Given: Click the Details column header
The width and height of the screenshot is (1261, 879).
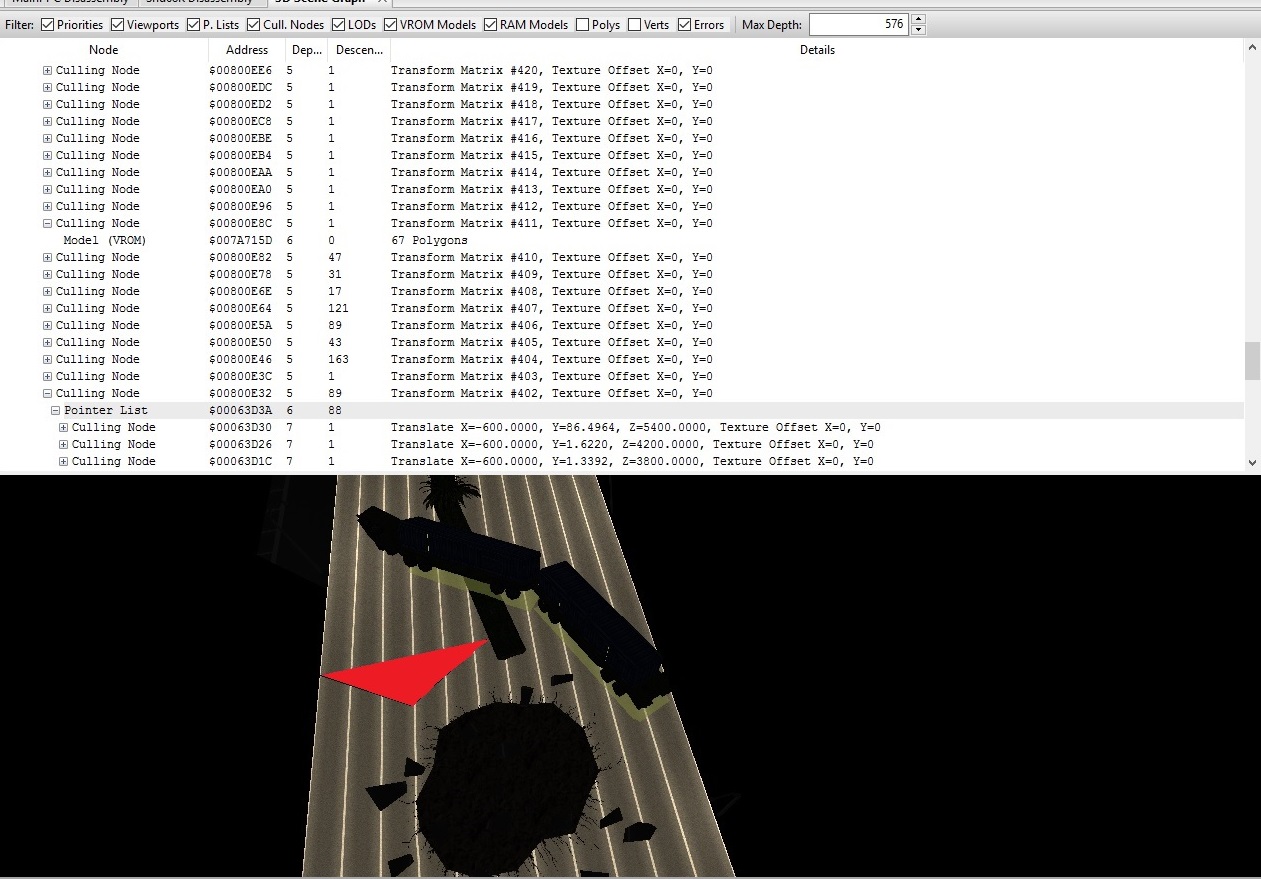Looking at the screenshot, I should (x=817, y=50).
